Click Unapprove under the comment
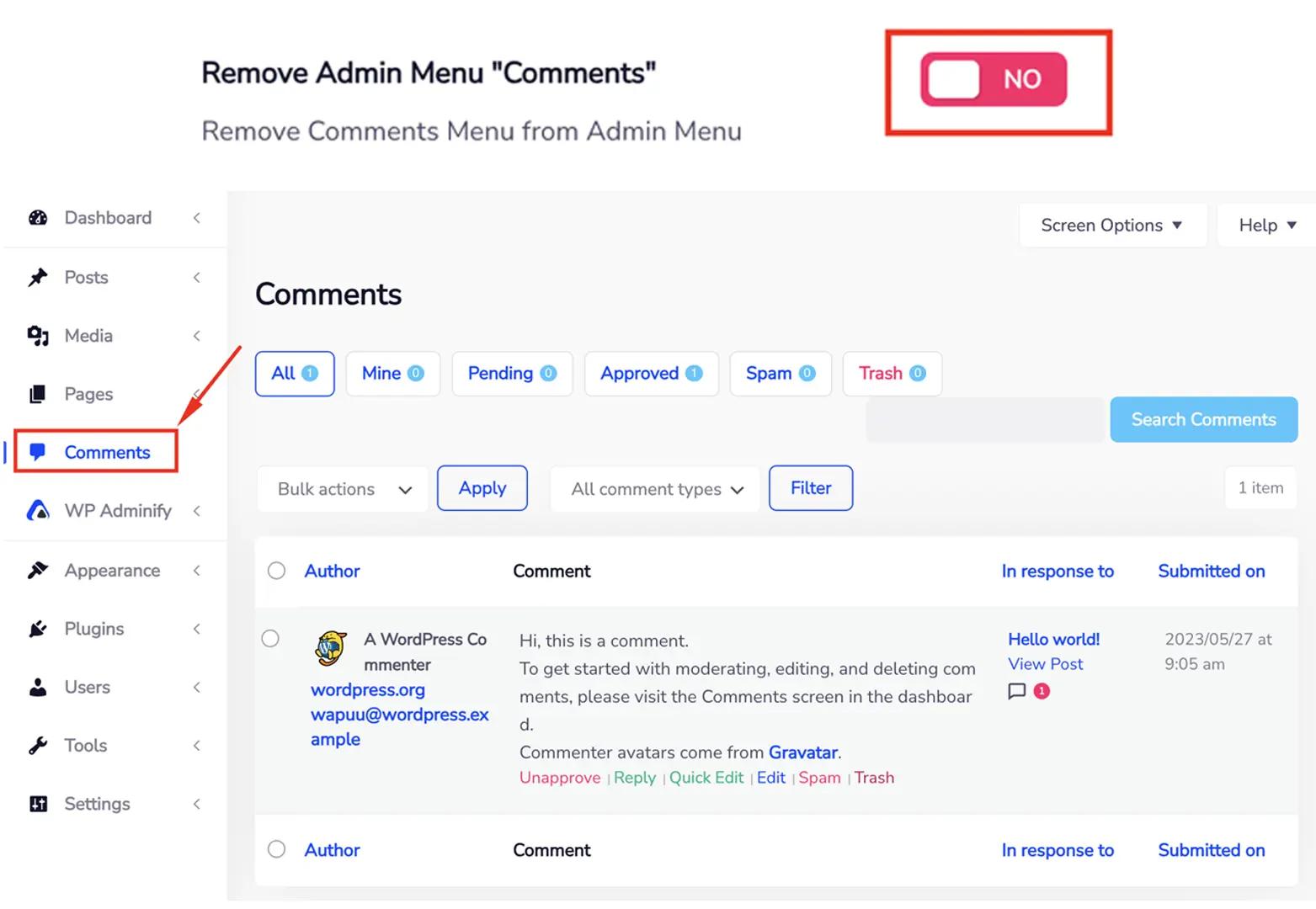 pos(560,778)
